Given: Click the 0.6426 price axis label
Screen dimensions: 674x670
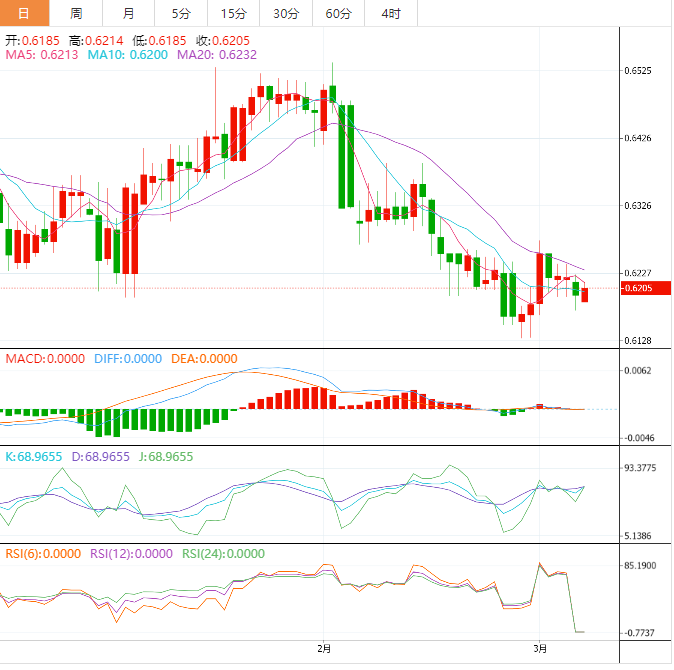Looking at the screenshot, I should [638, 138].
